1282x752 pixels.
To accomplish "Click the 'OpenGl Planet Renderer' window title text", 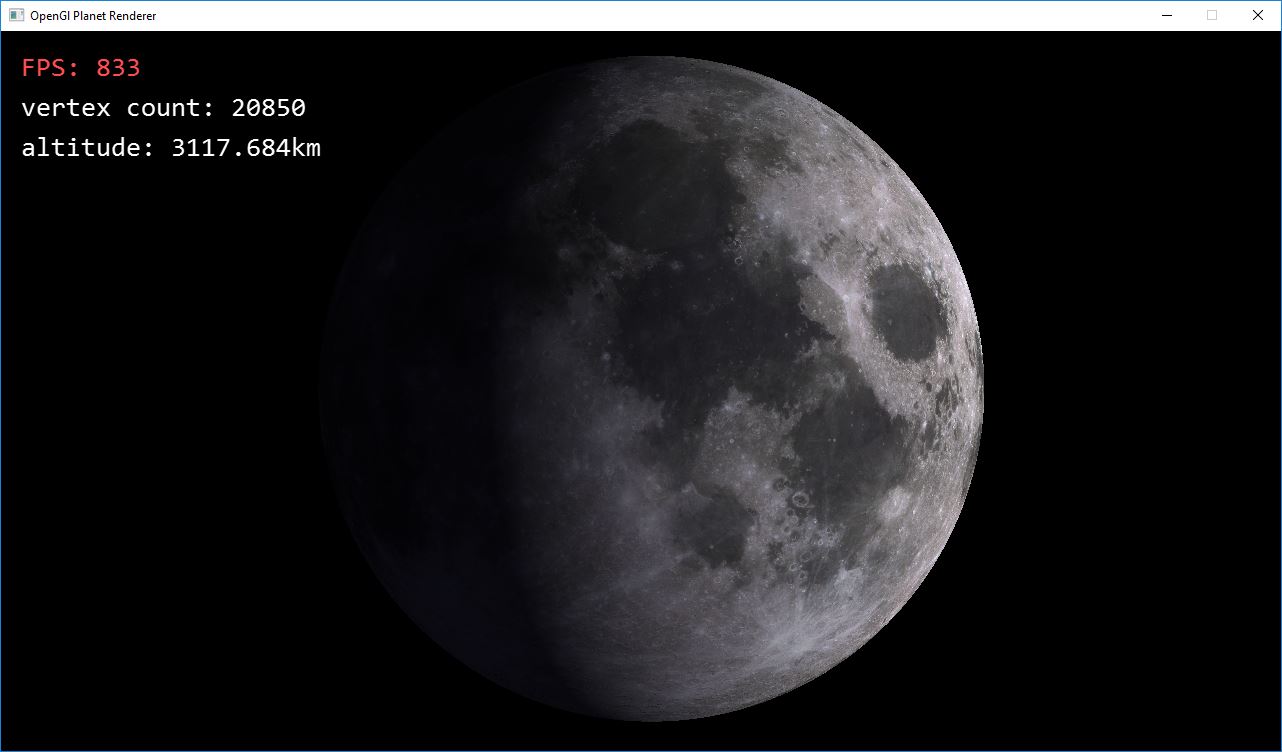I will [x=92, y=16].
